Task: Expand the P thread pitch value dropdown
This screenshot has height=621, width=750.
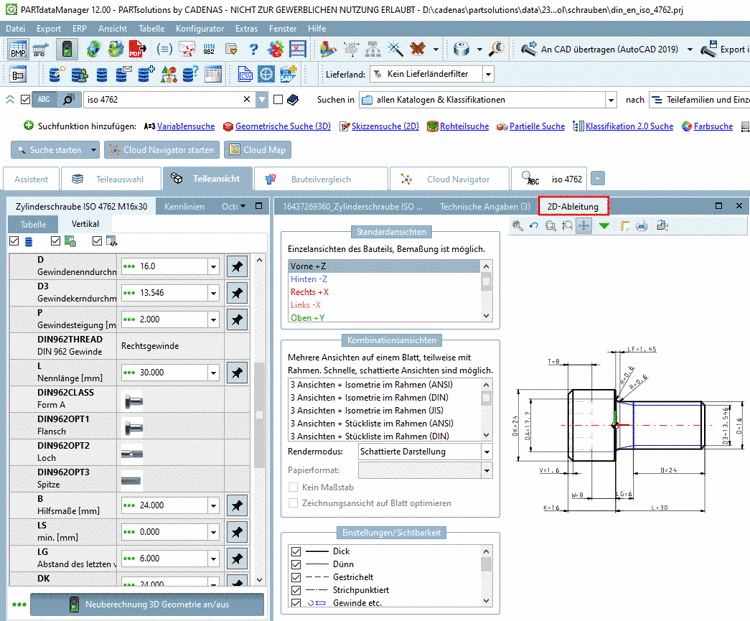Action: pyautogui.click(x=214, y=320)
